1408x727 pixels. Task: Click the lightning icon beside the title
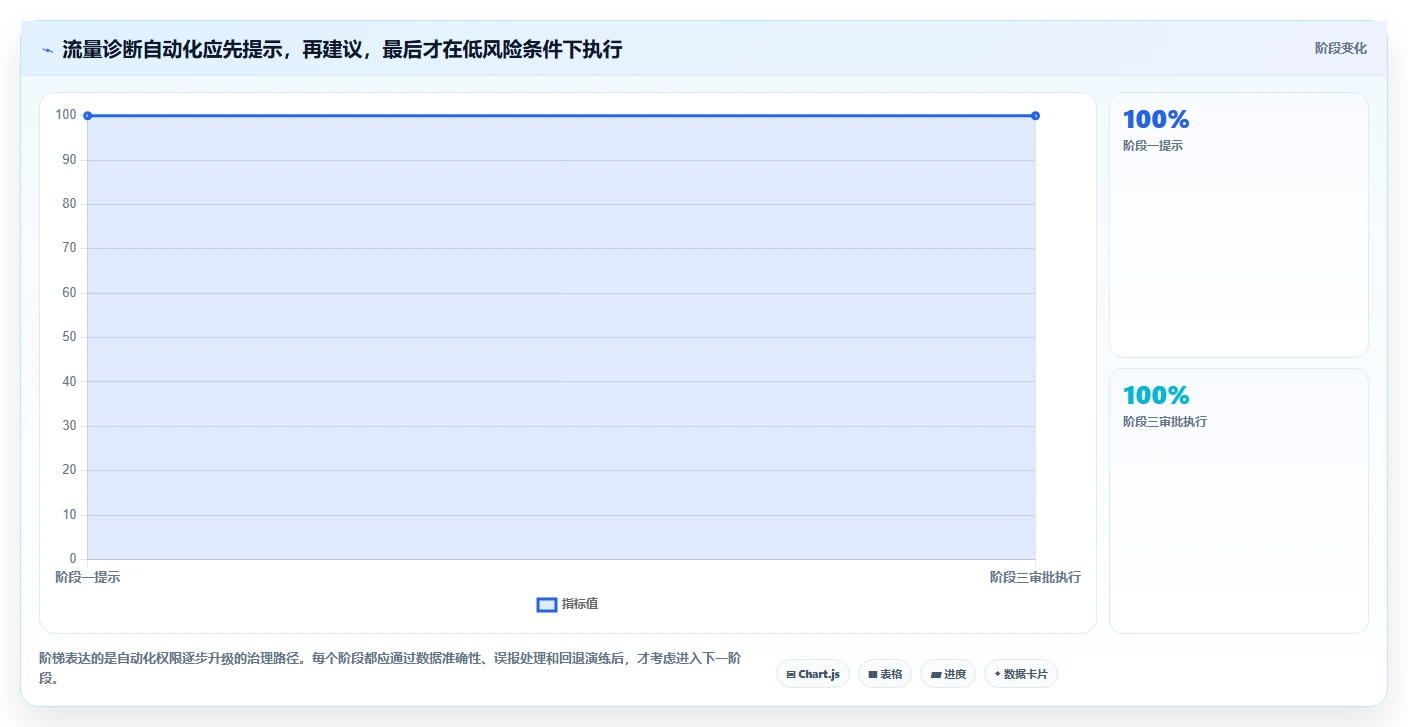pos(47,50)
